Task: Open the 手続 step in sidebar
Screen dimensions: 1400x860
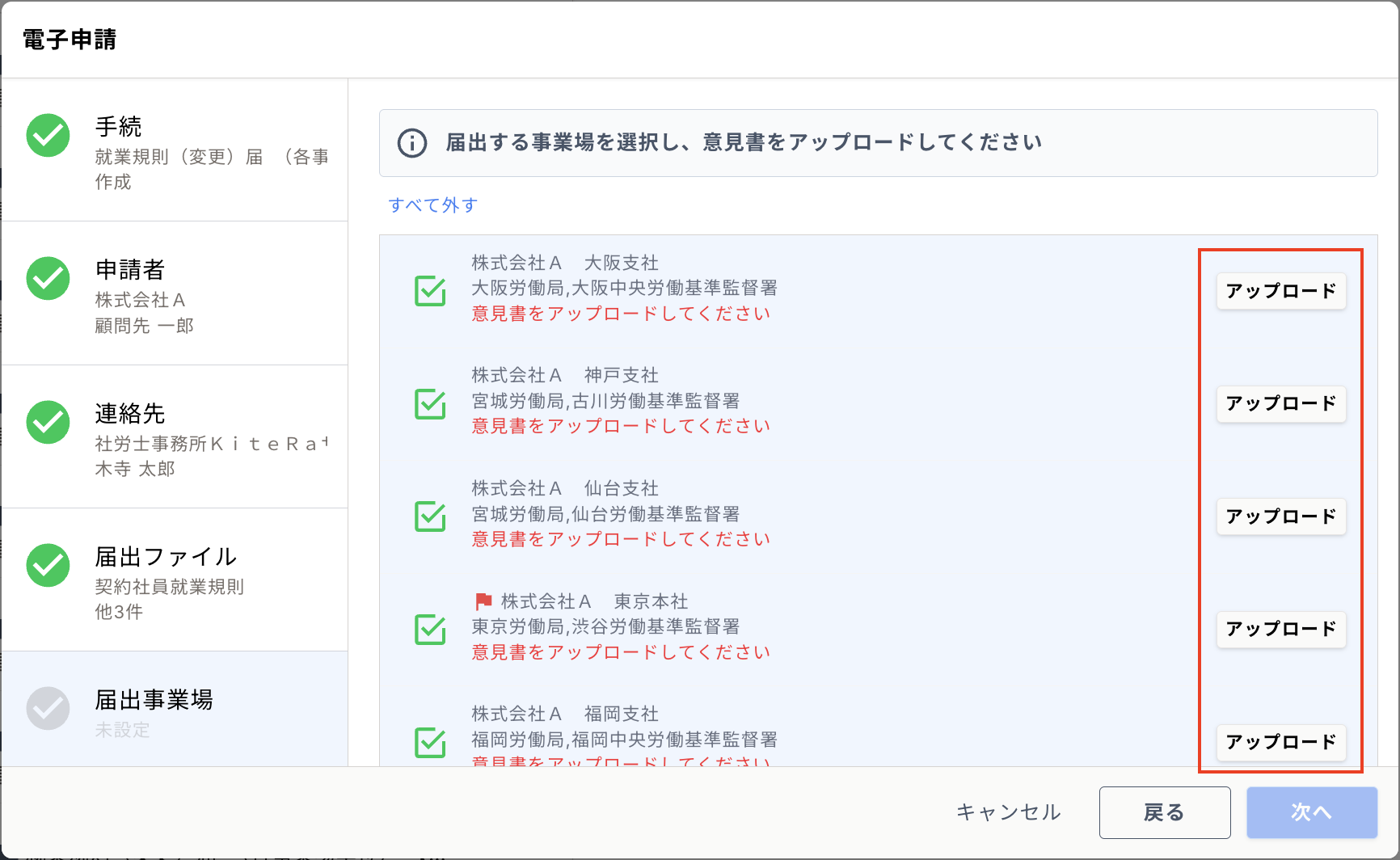Action: point(175,150)
